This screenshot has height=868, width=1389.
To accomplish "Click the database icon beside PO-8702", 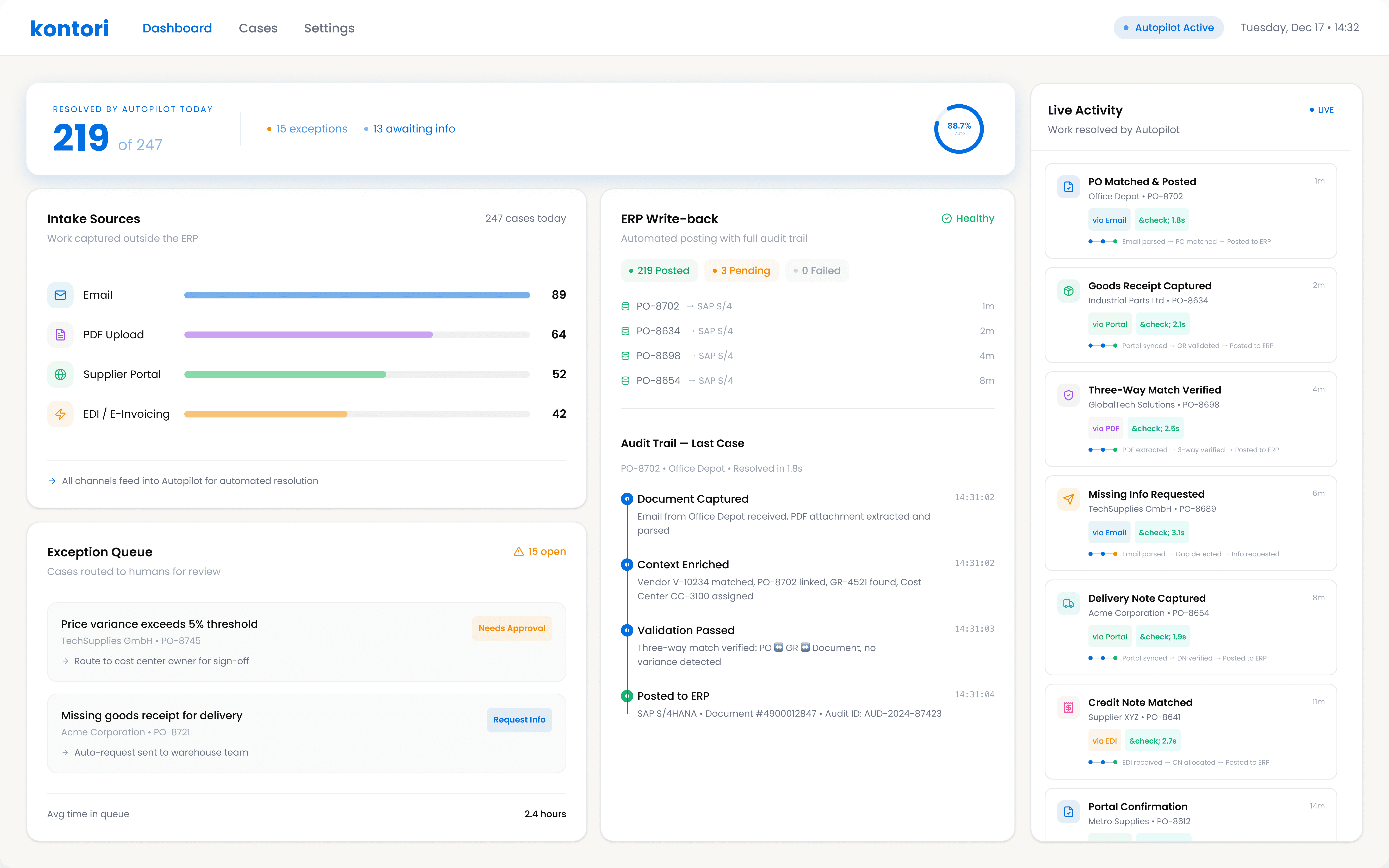I will click(625, 306).
